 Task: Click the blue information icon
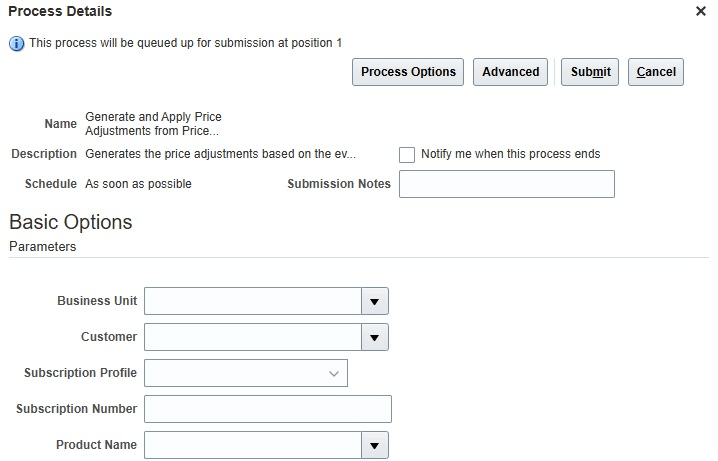click(16, 43)
